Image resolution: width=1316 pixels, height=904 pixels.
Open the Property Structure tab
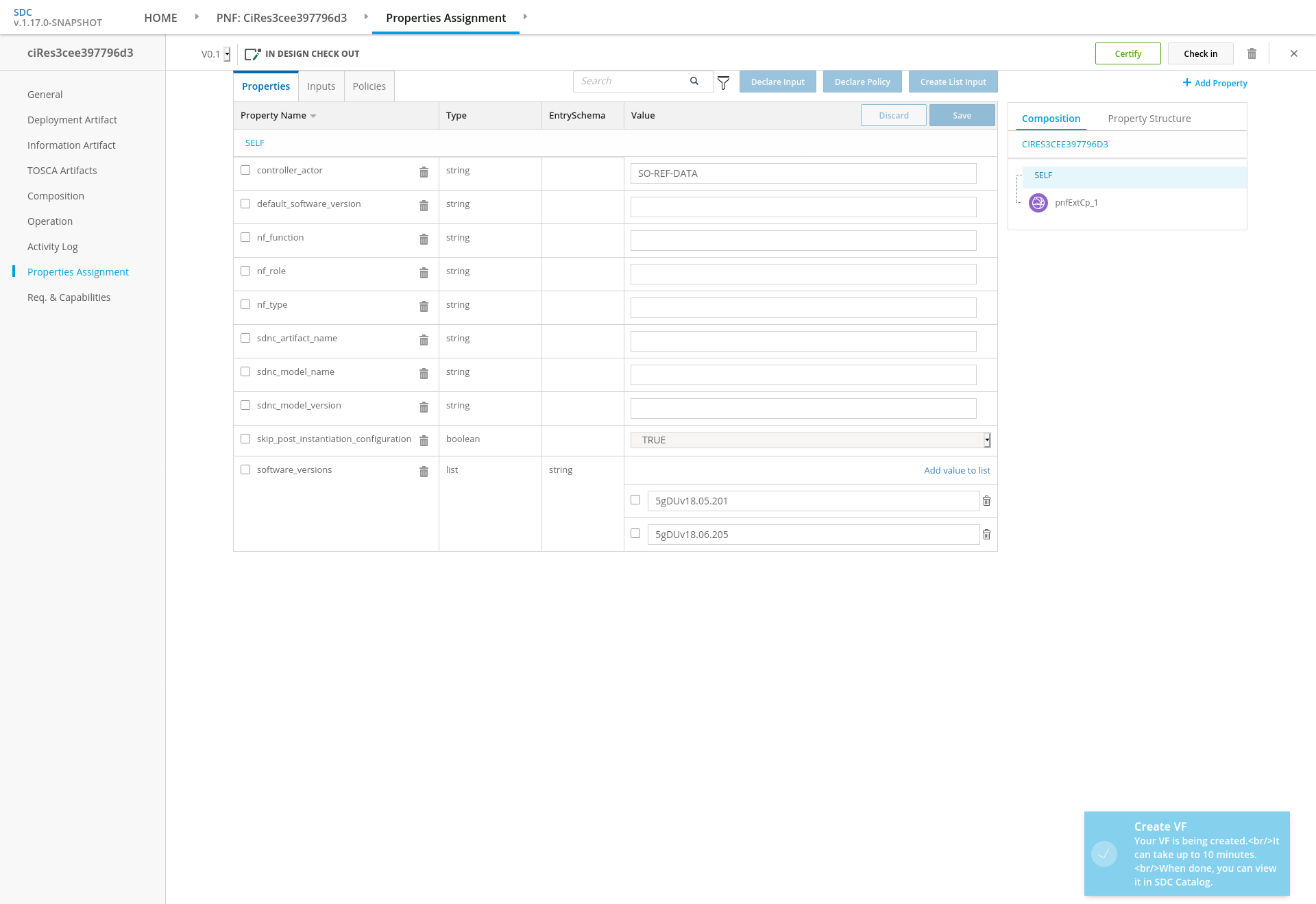point(1149,119)
